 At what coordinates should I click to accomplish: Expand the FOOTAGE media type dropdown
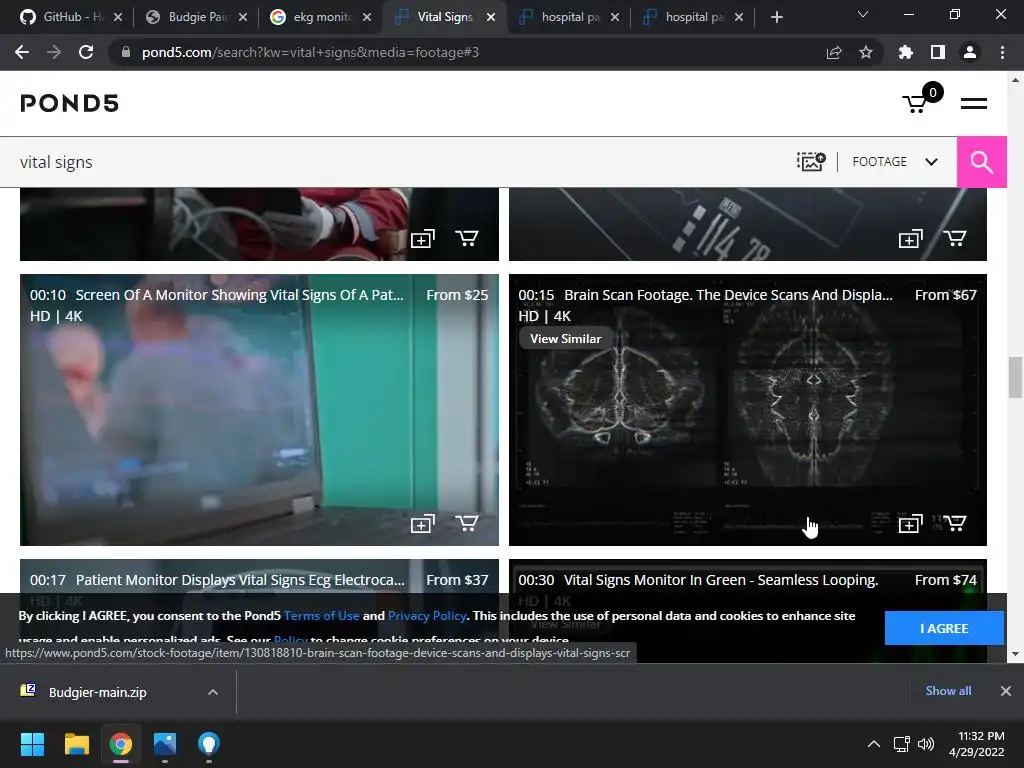coord(895,161)
